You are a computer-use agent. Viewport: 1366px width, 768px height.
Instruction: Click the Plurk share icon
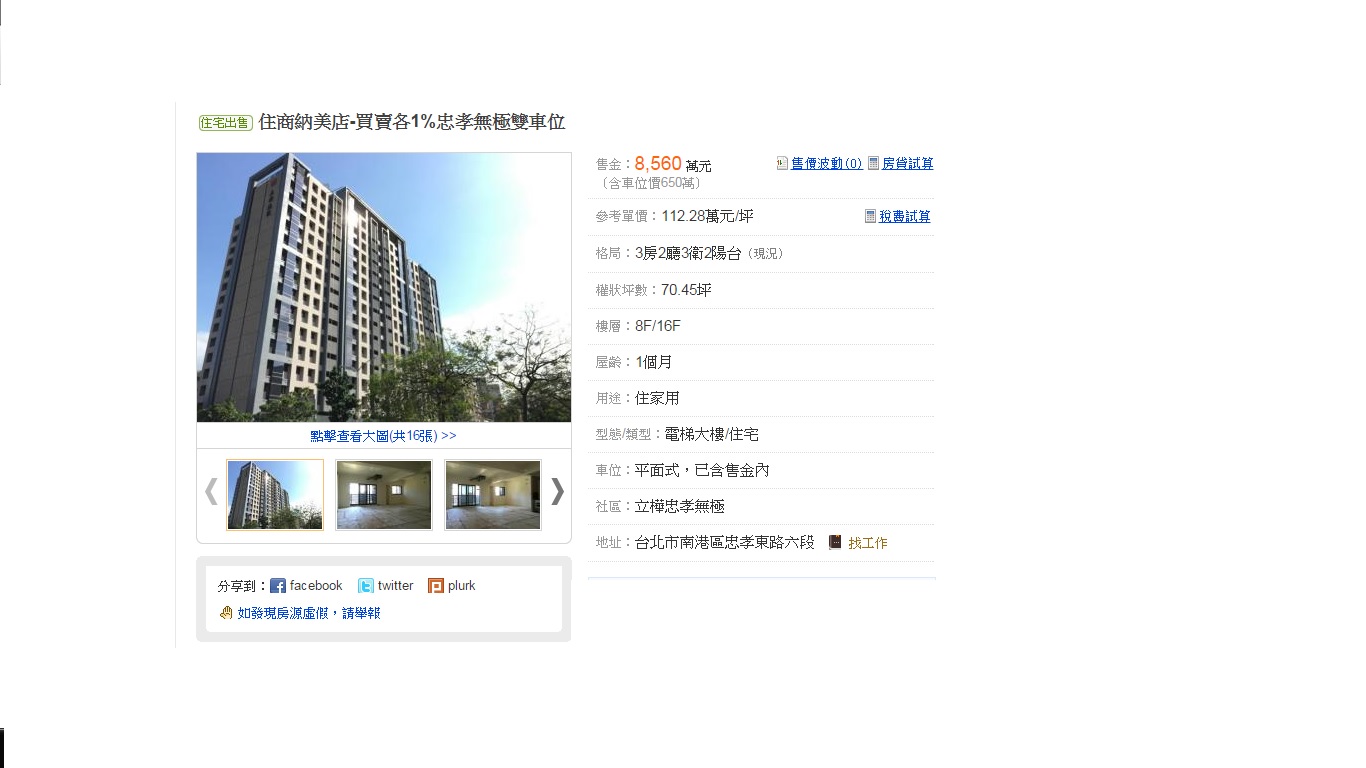[x=436, y=586]
